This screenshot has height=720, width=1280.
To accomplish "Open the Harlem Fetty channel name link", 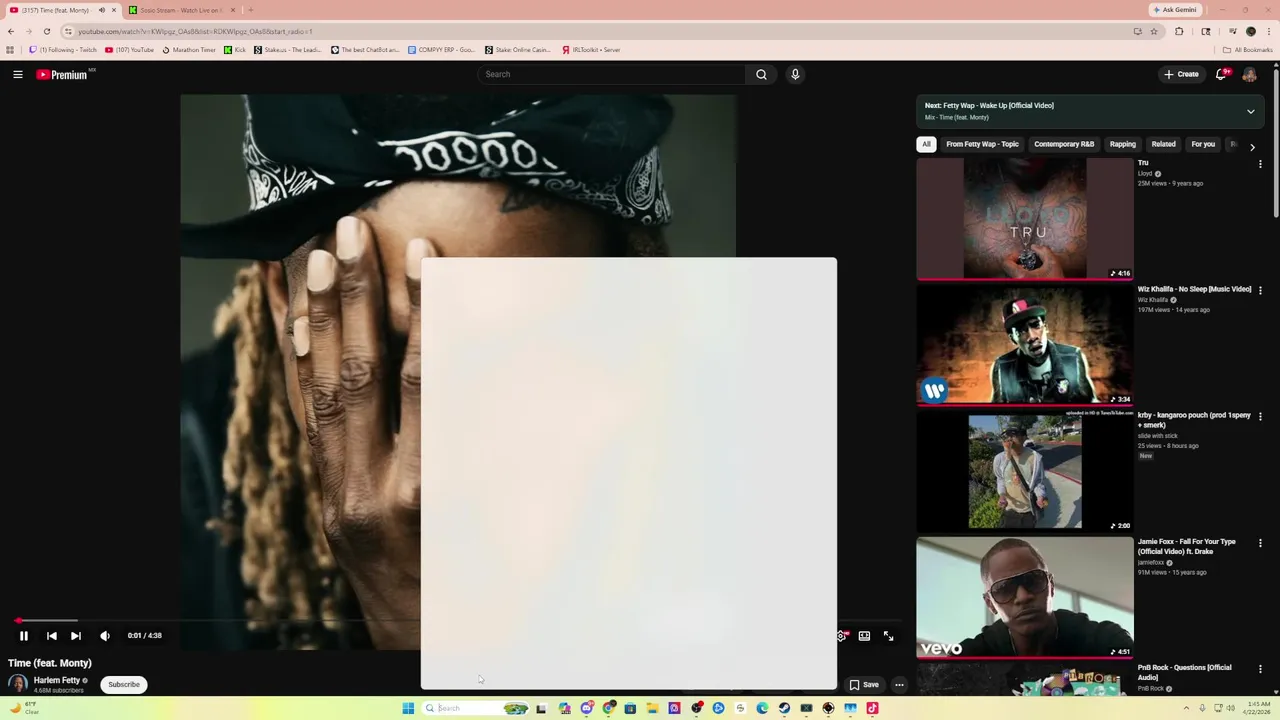I will 57,680.
